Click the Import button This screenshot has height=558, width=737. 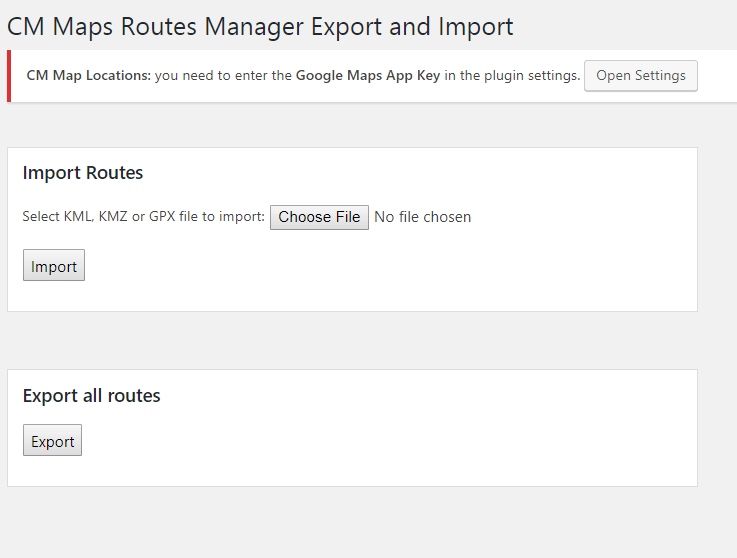click(54, 266)
